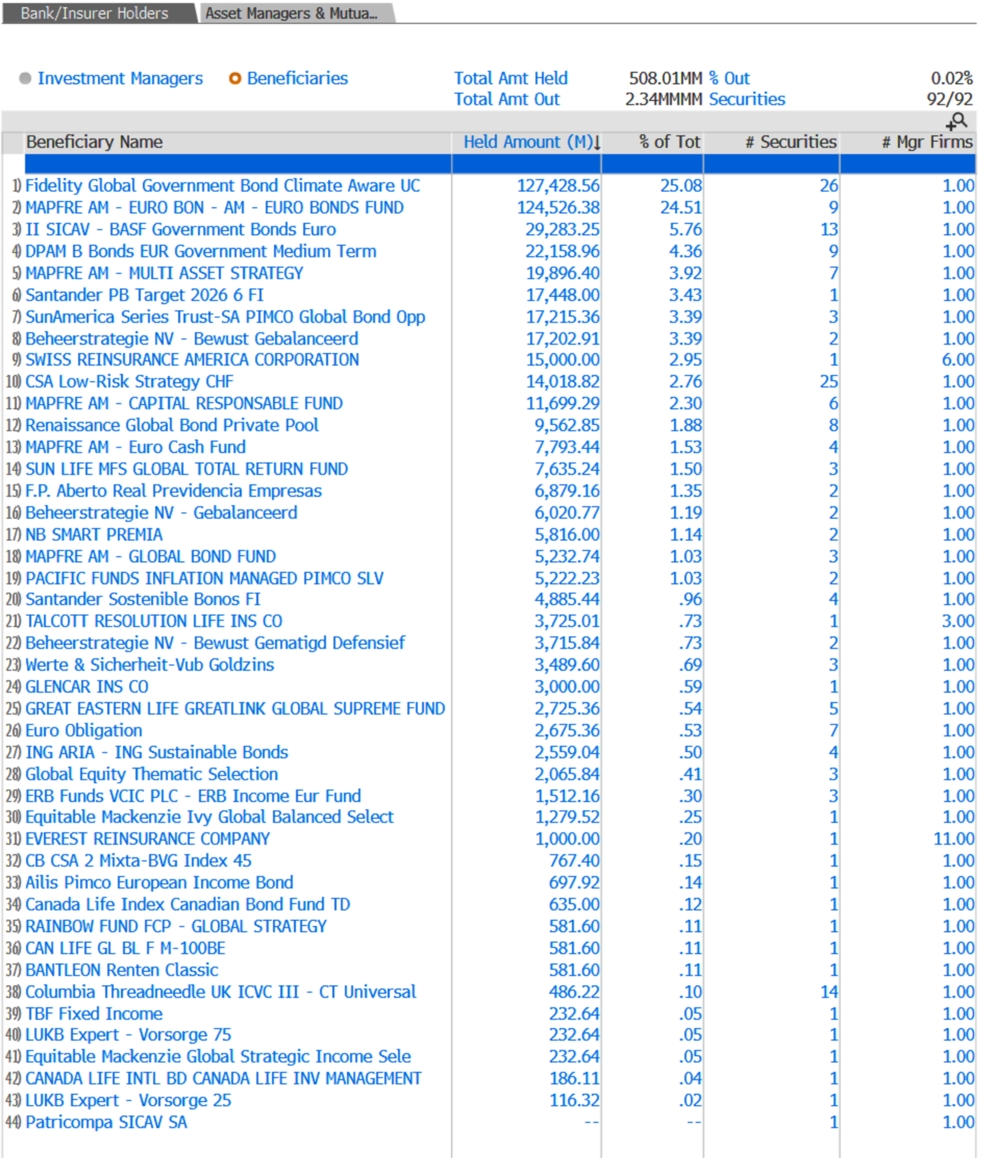Click the Total Amt Held label
This screenshot has width=1000, height=1158.
[510, 78]
